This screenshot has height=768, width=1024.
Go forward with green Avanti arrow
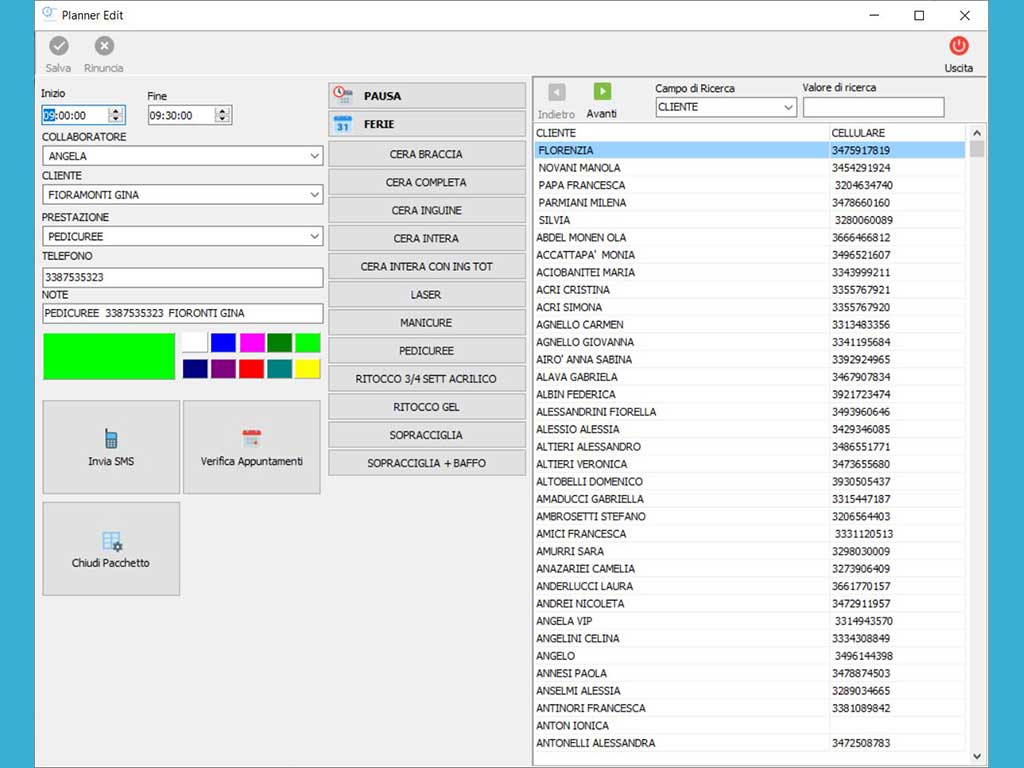tap(602, 92)
